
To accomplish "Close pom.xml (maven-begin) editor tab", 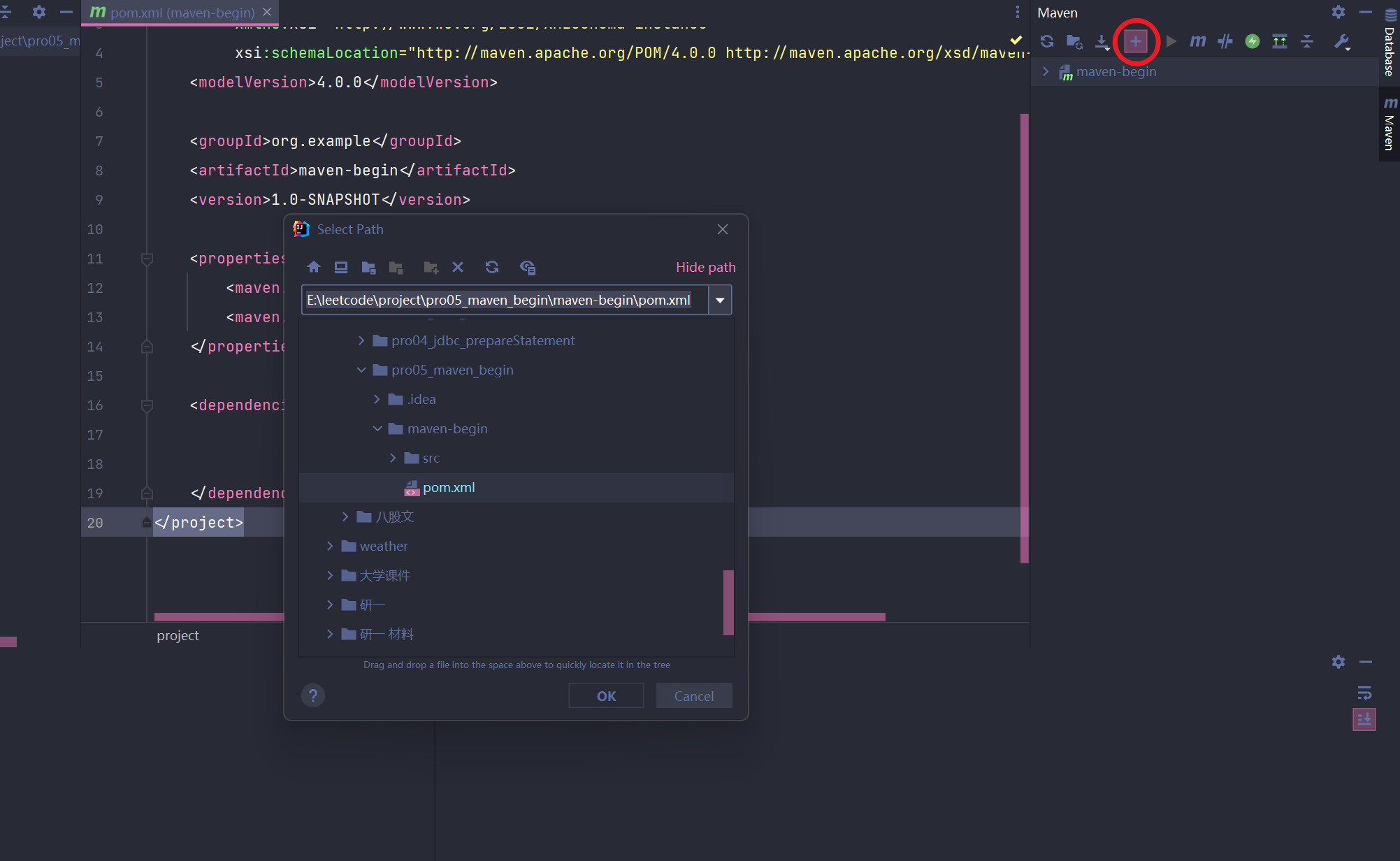I will 267,13.
